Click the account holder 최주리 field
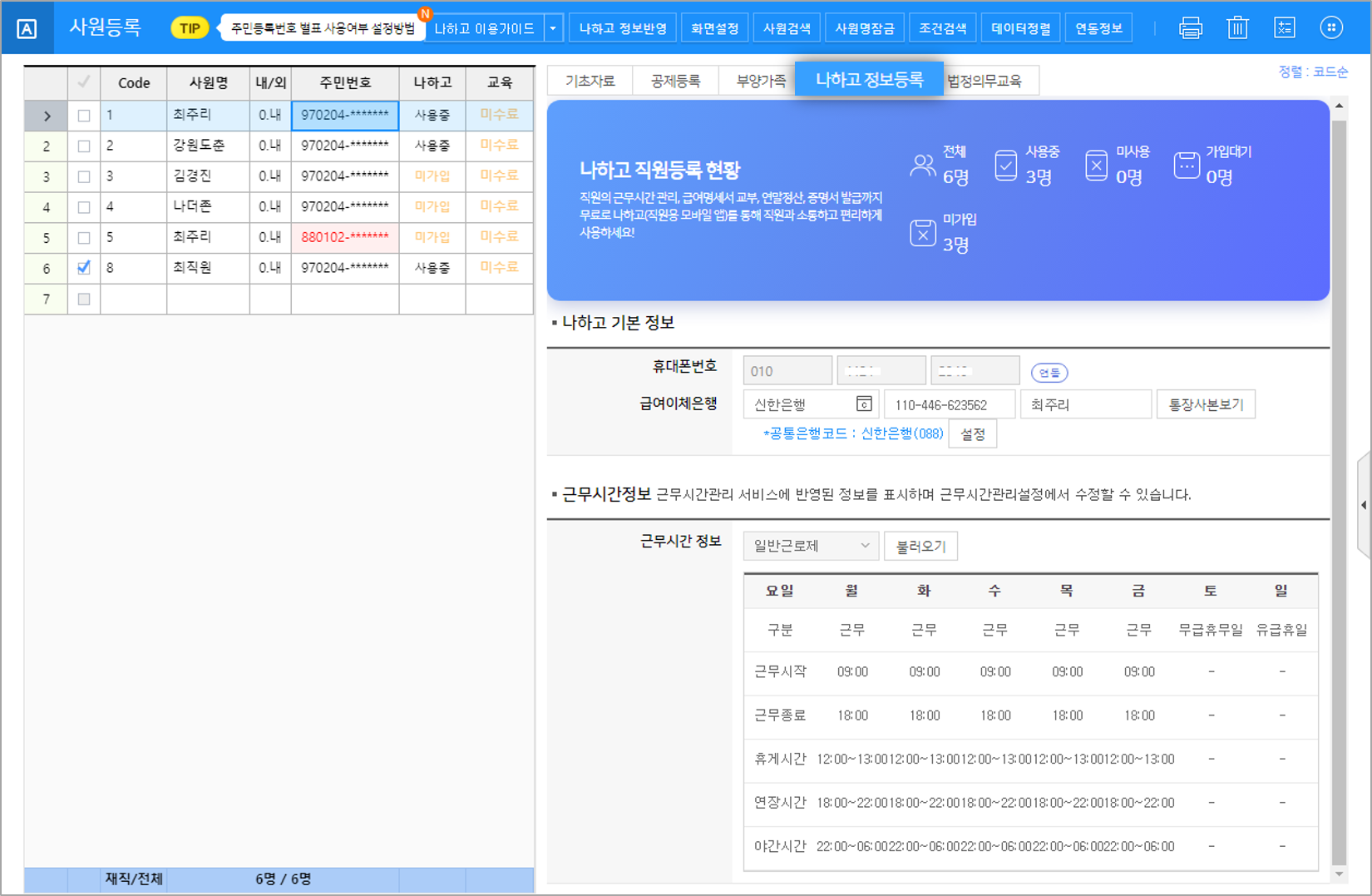 (x=1085, y=404)
